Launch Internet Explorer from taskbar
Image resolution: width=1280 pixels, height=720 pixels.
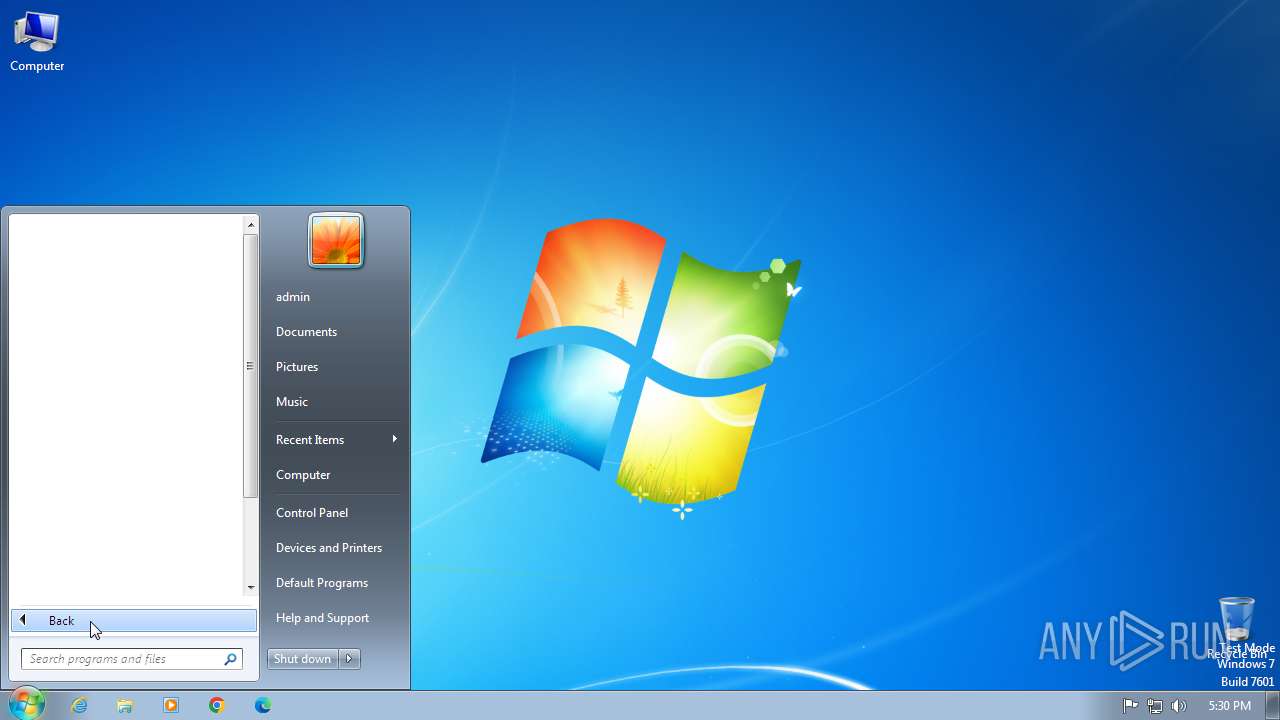[x=79, y=705]
